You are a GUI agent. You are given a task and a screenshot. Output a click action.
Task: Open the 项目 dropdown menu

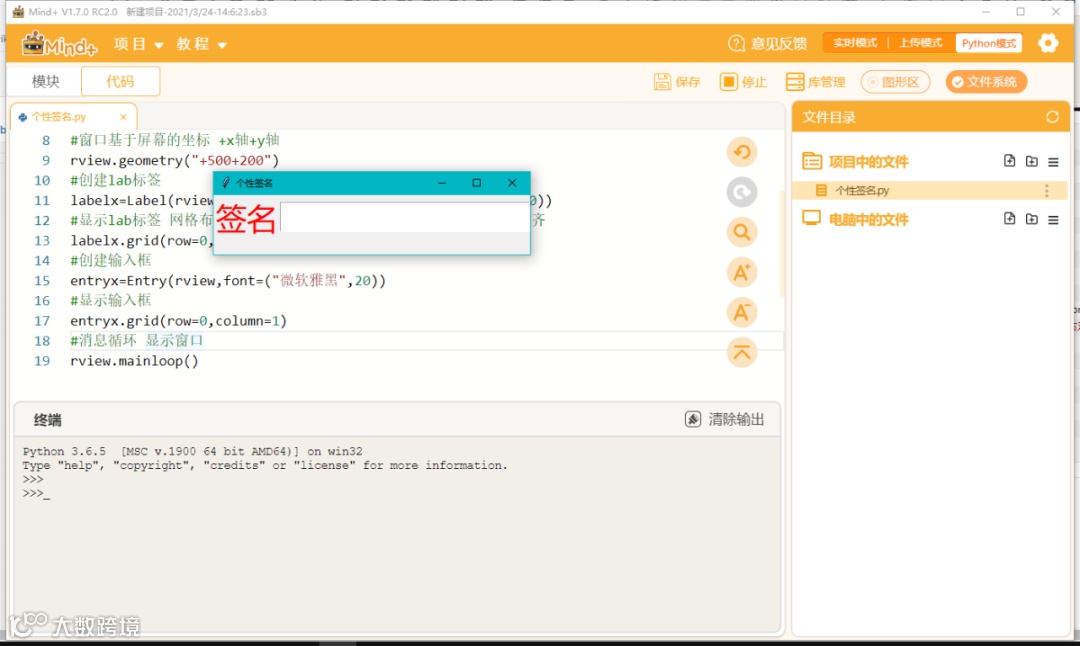138,44
